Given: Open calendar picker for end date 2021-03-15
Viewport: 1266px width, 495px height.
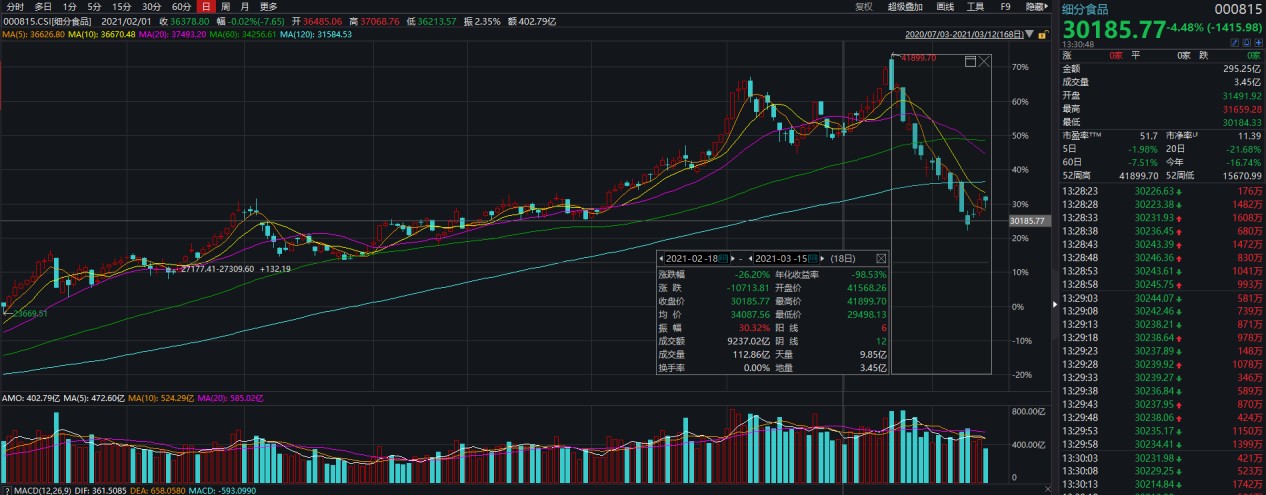Looking at the screenshot, I should 812,258.
